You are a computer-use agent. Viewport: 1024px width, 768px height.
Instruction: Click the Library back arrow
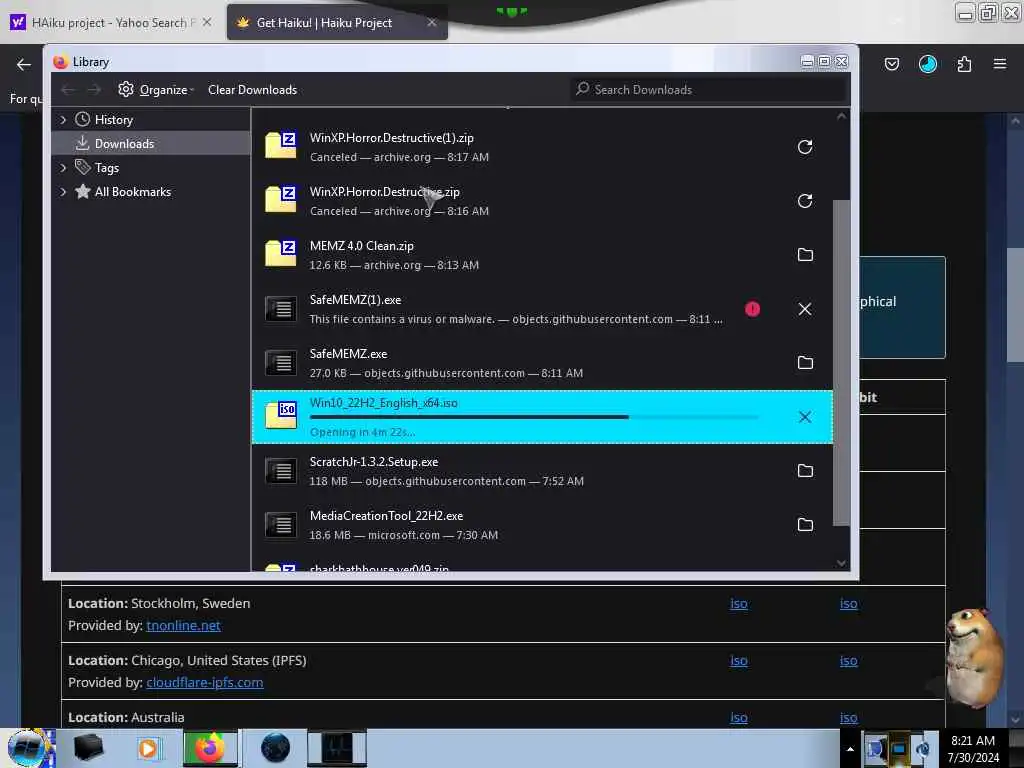68,89
